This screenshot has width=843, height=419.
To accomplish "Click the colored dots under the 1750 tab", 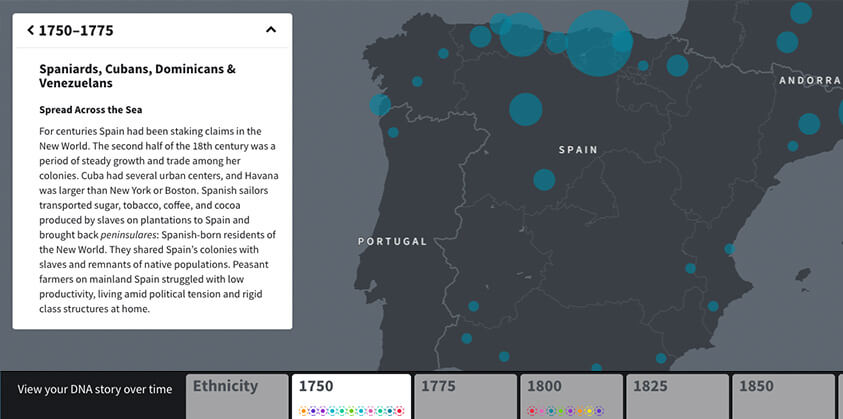I will pyautogui.click(x=350, y=410).
